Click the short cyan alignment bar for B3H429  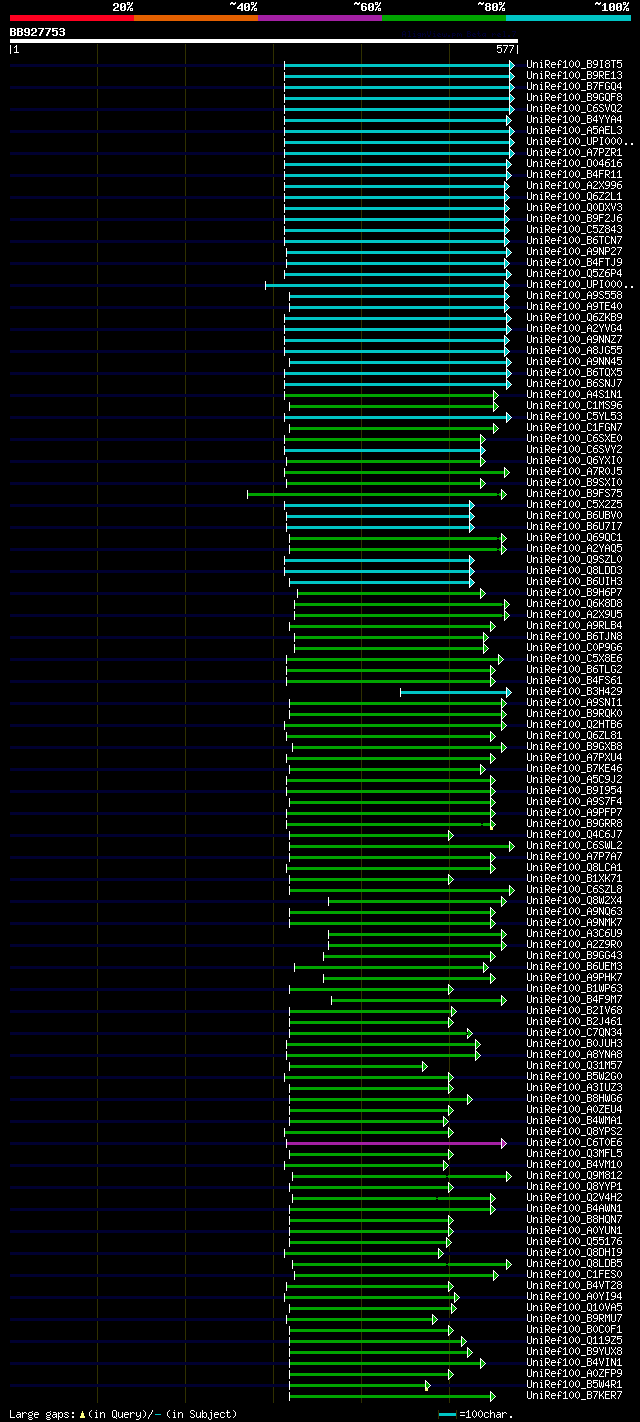click(456, 691)
